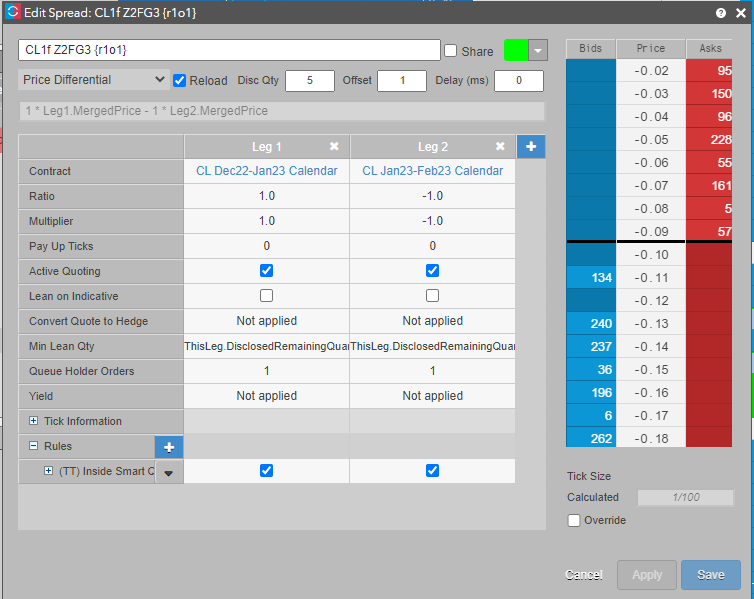This screenshot has width=754, height=599.
Task: Enable Lean on Indicative for Leg 2
Action: pos(432,296)
